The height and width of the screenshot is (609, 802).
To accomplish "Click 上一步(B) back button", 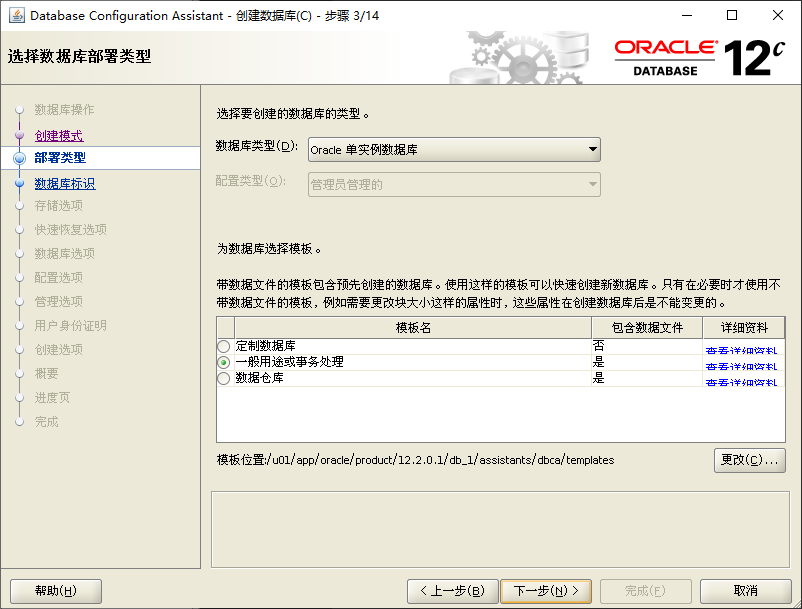I will tap(452, 591).
